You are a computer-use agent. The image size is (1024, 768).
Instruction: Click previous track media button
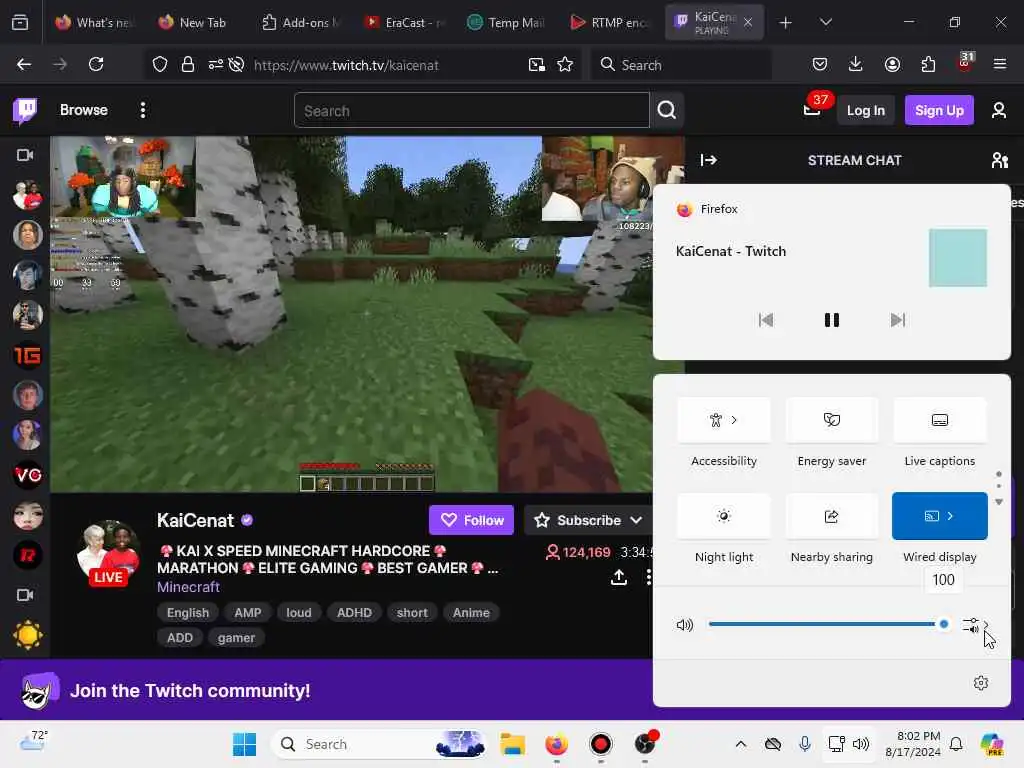[x=765, y=320]
